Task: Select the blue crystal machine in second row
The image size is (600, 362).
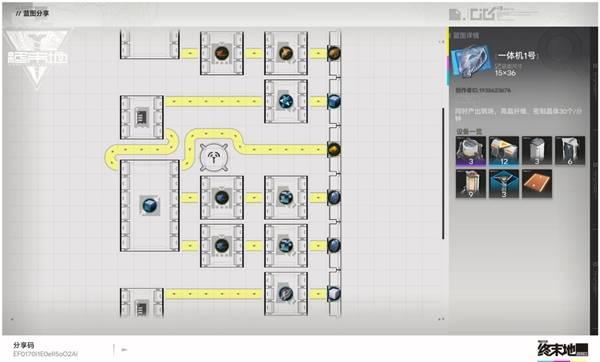Action: click(286, 101)
